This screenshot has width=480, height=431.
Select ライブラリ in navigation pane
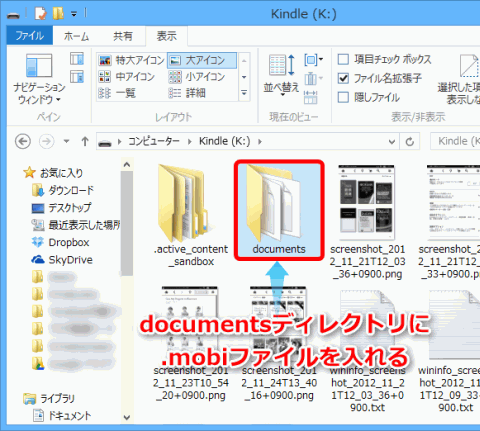[x=49, y=398]
